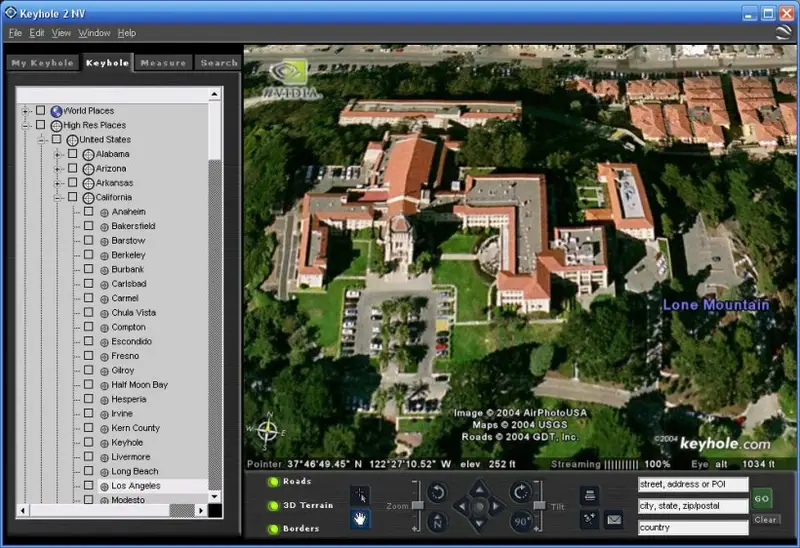Pan right with the right arrow
The height and width of the screenshot is (548, 800).
[496, 507]
